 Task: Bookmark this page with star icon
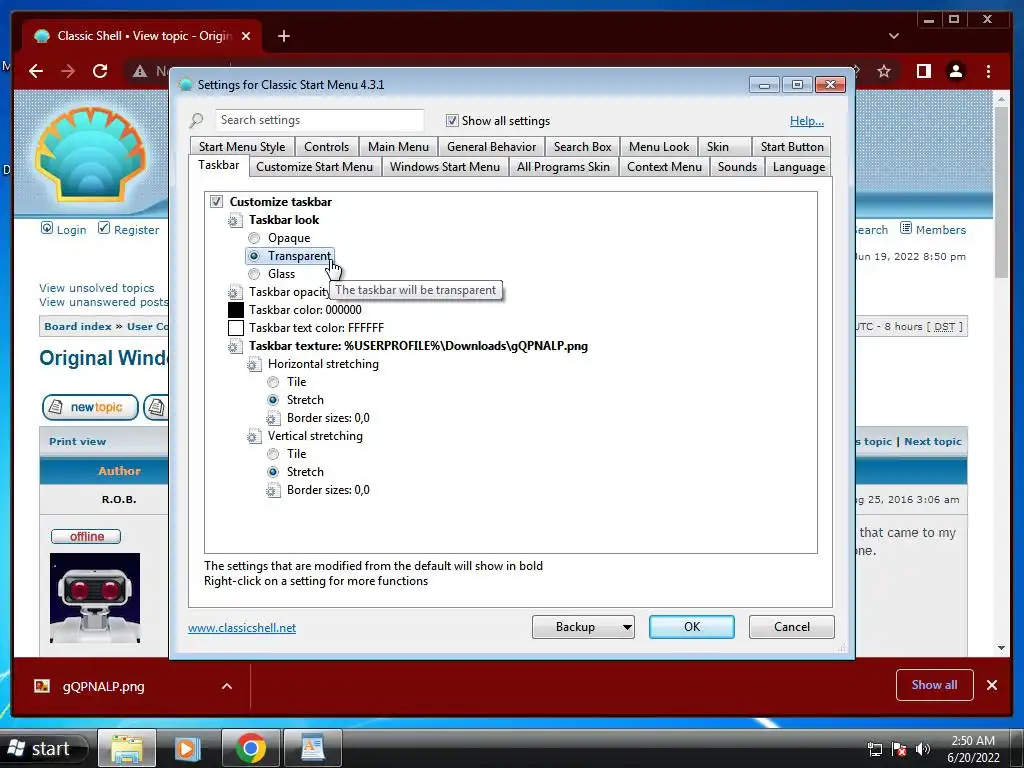(x=884, y=71)
